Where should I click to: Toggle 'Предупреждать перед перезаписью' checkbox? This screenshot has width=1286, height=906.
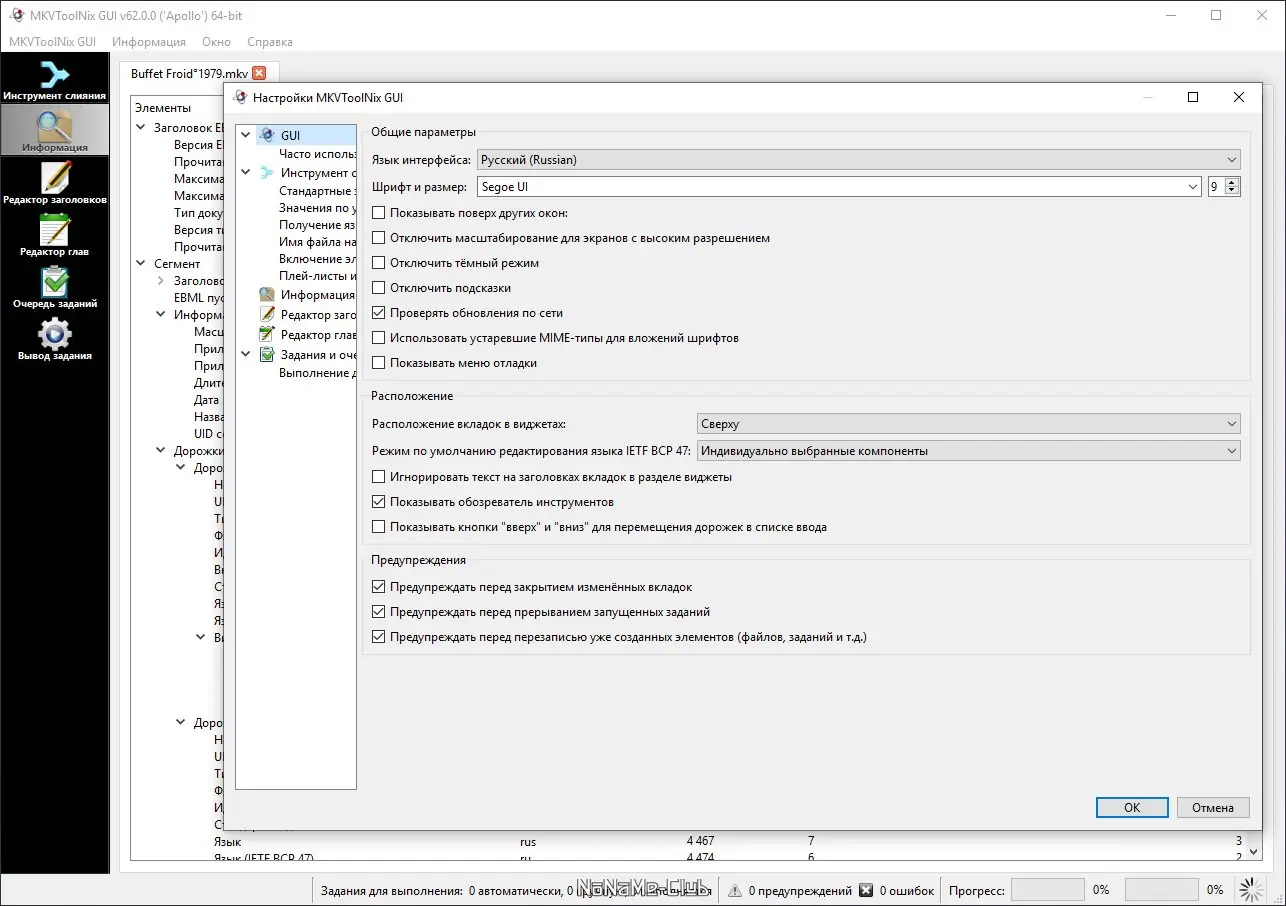point(378,637)
